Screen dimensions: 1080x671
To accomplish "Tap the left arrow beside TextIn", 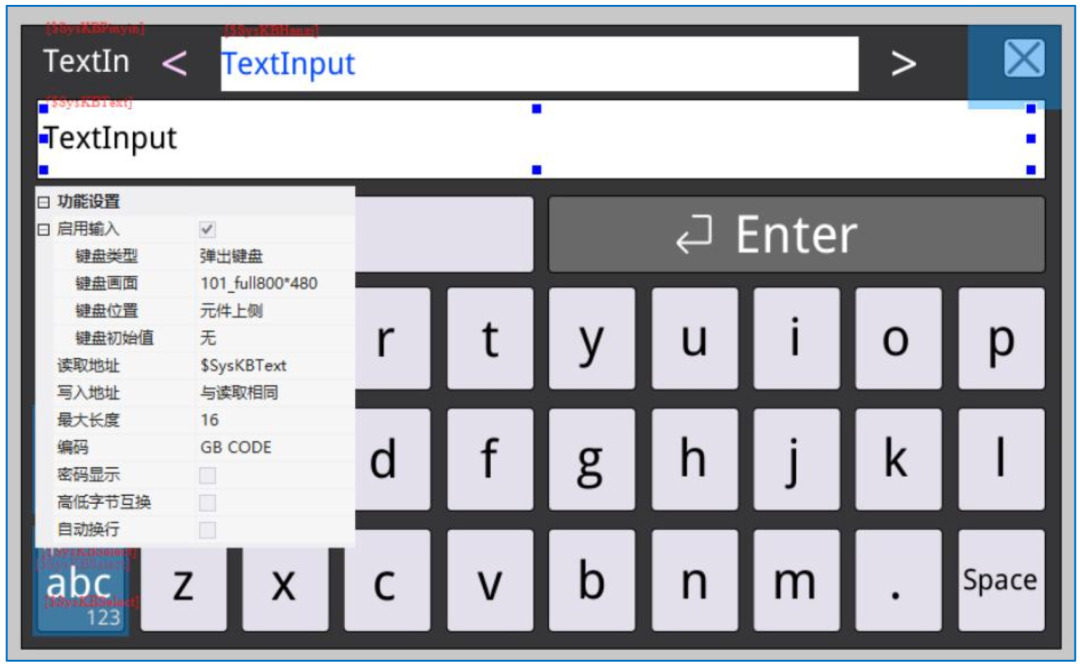I will pyautogui.click(x=174, y=64).
